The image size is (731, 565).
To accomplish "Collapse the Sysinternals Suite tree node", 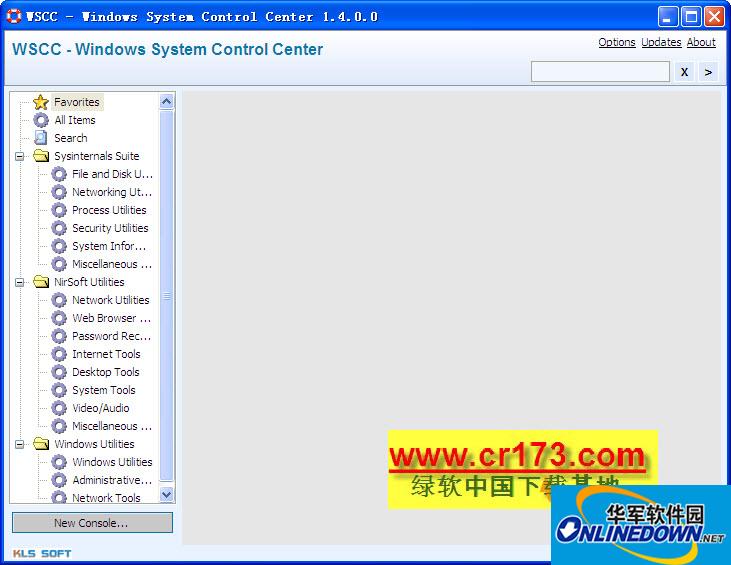I will pos(20,156).
